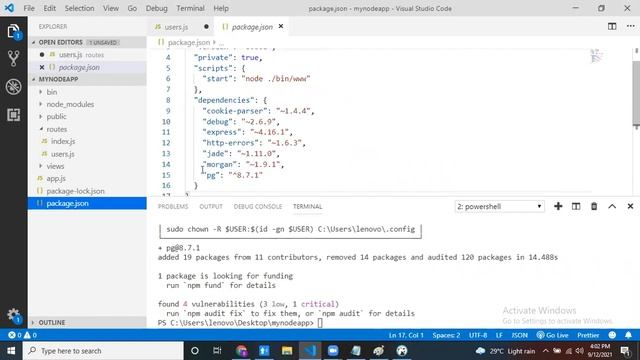The image size is (640, 360).
Task: Click the package.json breadcrumb
Action: 189,42
